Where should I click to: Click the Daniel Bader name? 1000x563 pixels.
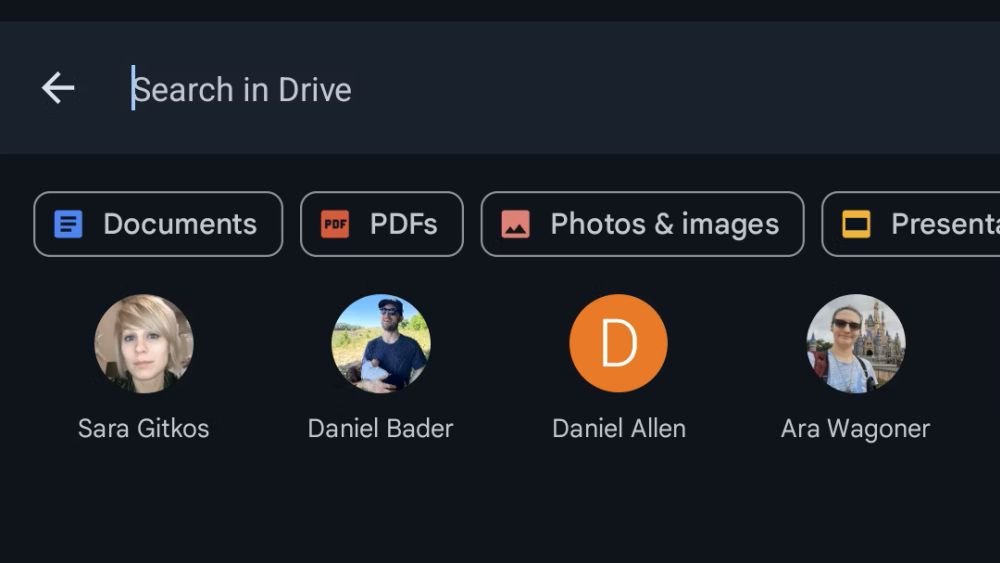(381, 429)
